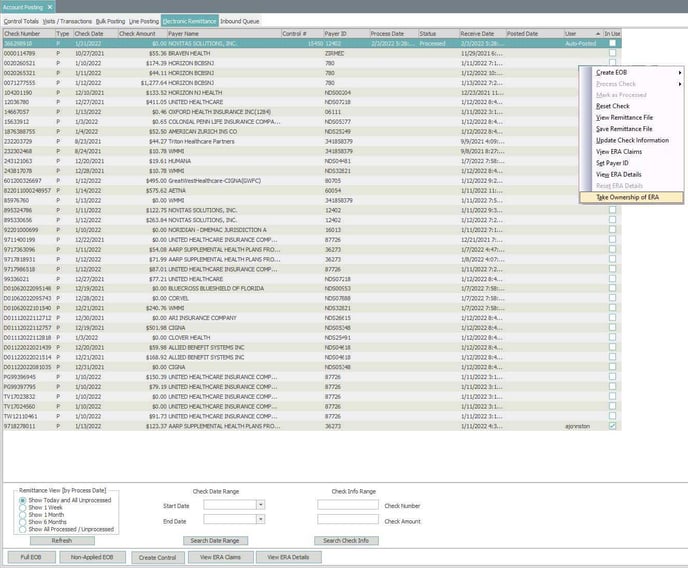Open the End Date dropdown
The height and width of the screenshot is (568, 688).
[259, 521]
